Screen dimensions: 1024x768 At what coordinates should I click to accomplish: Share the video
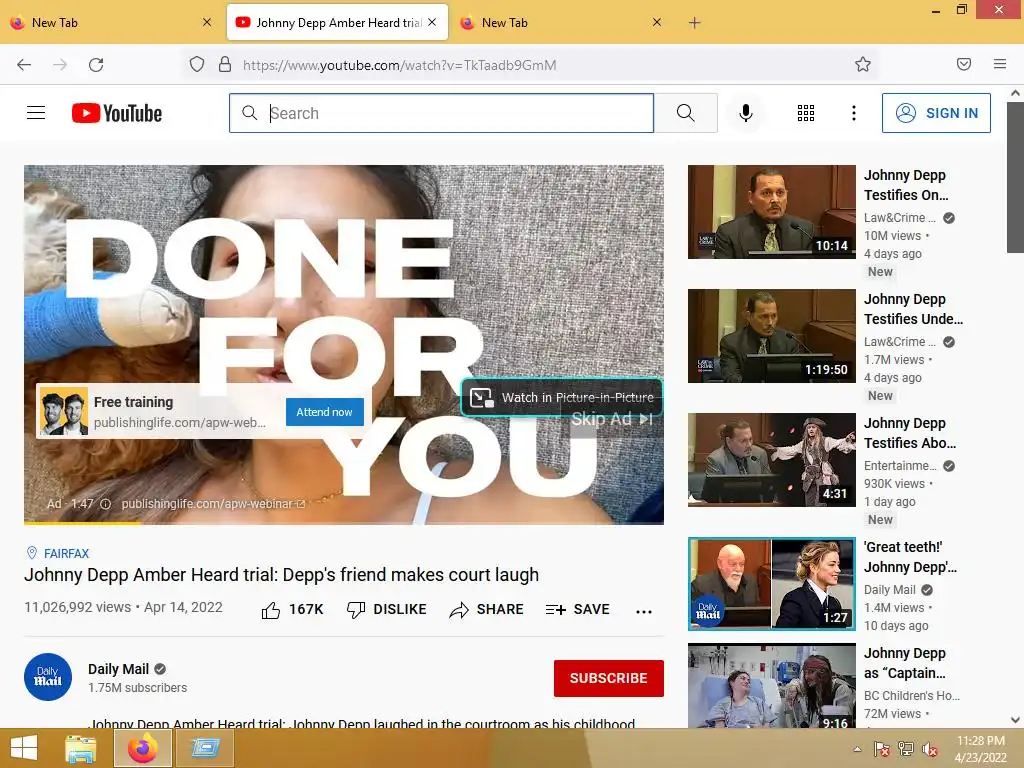coord(487,609)
